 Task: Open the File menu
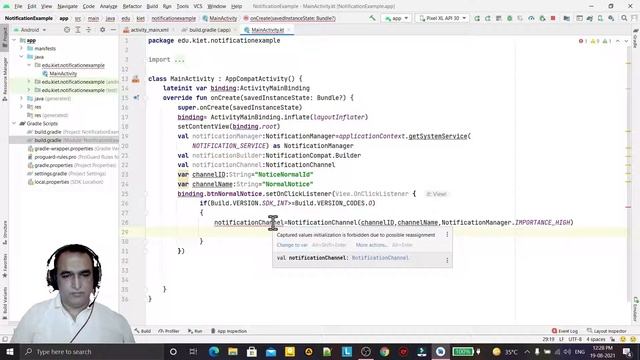[x=18, y=6]
